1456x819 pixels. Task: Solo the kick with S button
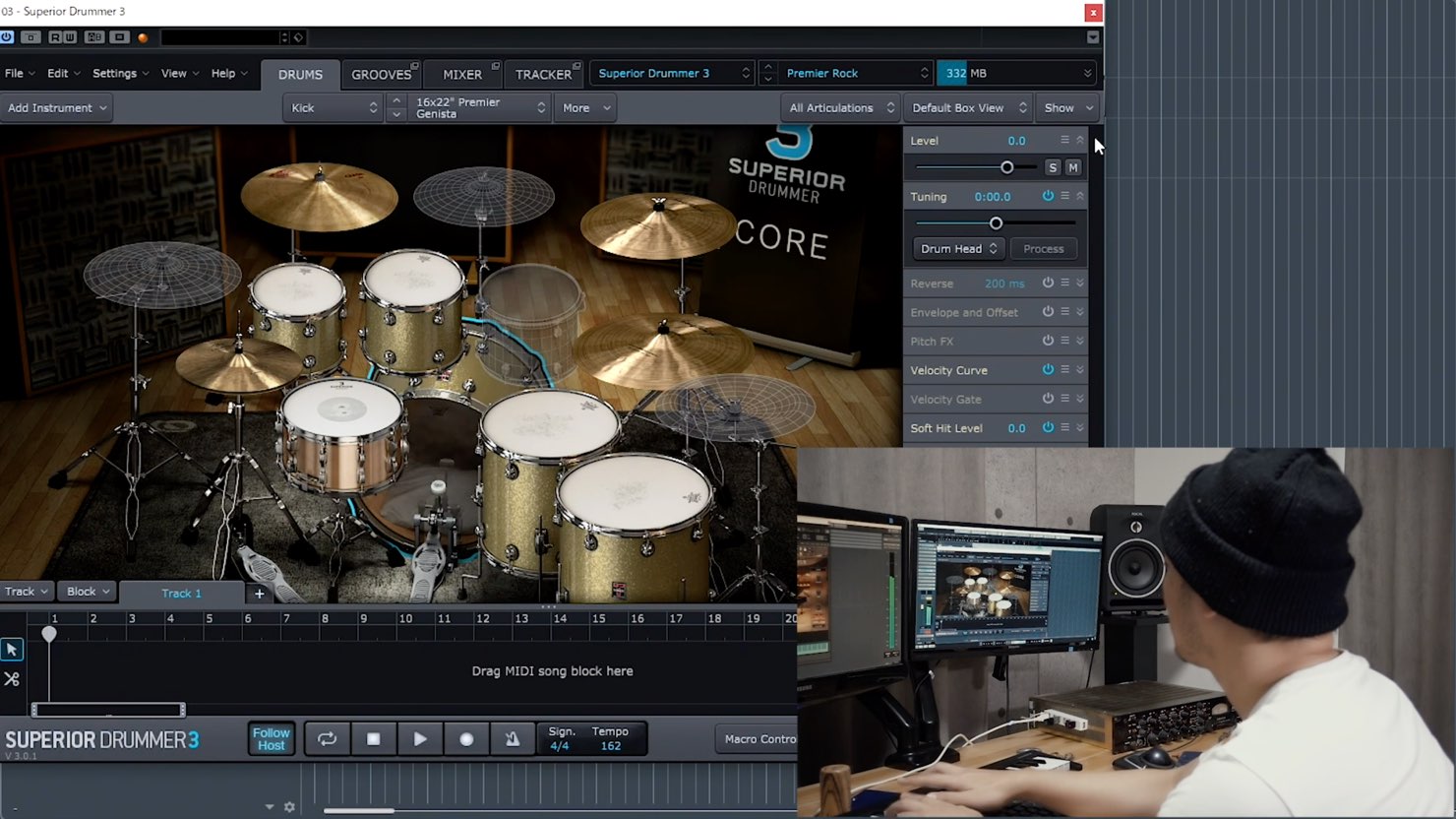[x=1053, y=167]
